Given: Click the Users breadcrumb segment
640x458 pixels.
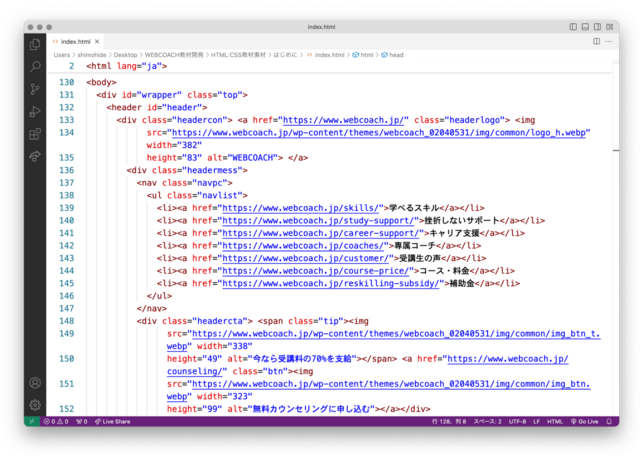Looking at the screenshot, I should [x=62, y=55].
